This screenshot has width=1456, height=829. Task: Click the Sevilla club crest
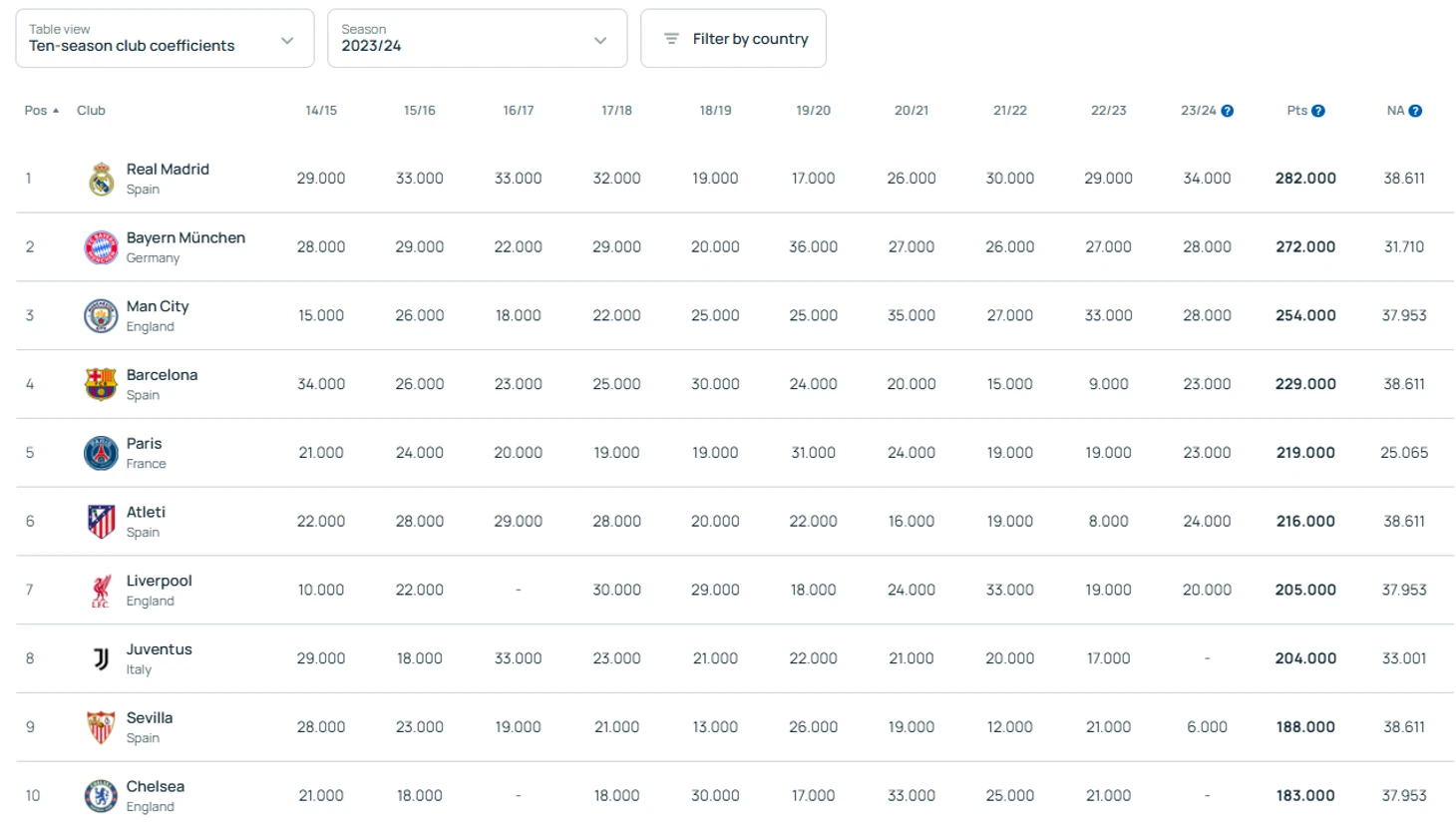pyautogui.click(x=101, y=727)
